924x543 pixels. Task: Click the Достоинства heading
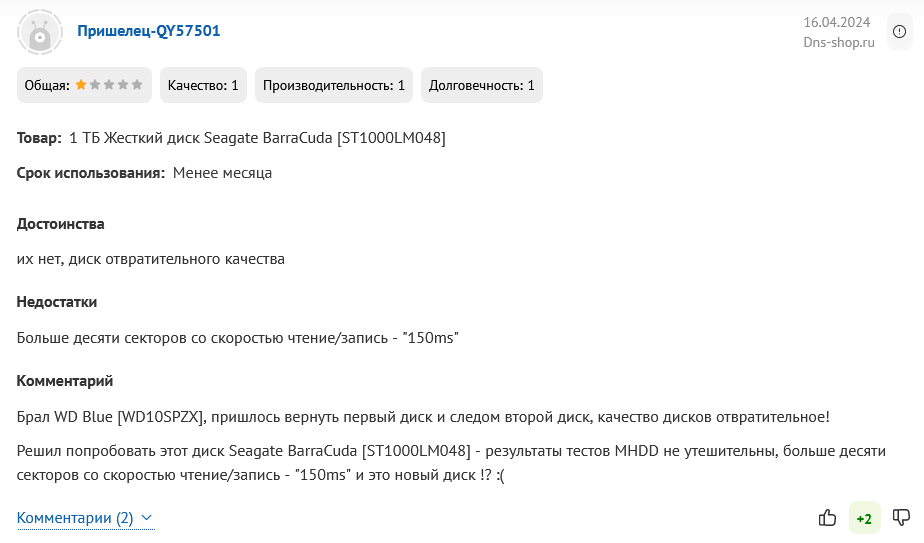60,224
